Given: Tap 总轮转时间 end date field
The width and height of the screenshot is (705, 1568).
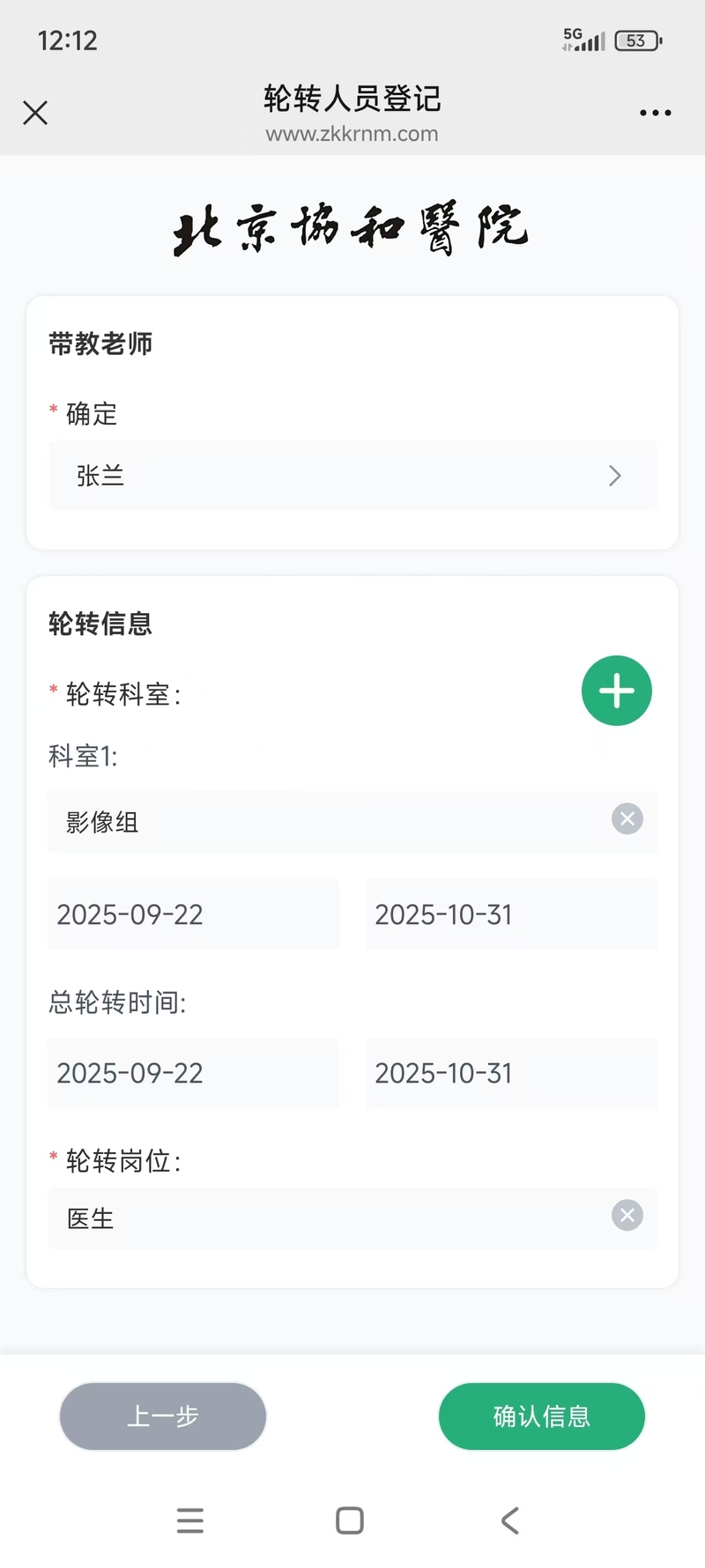Looking at the screenshot, I should pyautogui.click(x=511, y=1073).
